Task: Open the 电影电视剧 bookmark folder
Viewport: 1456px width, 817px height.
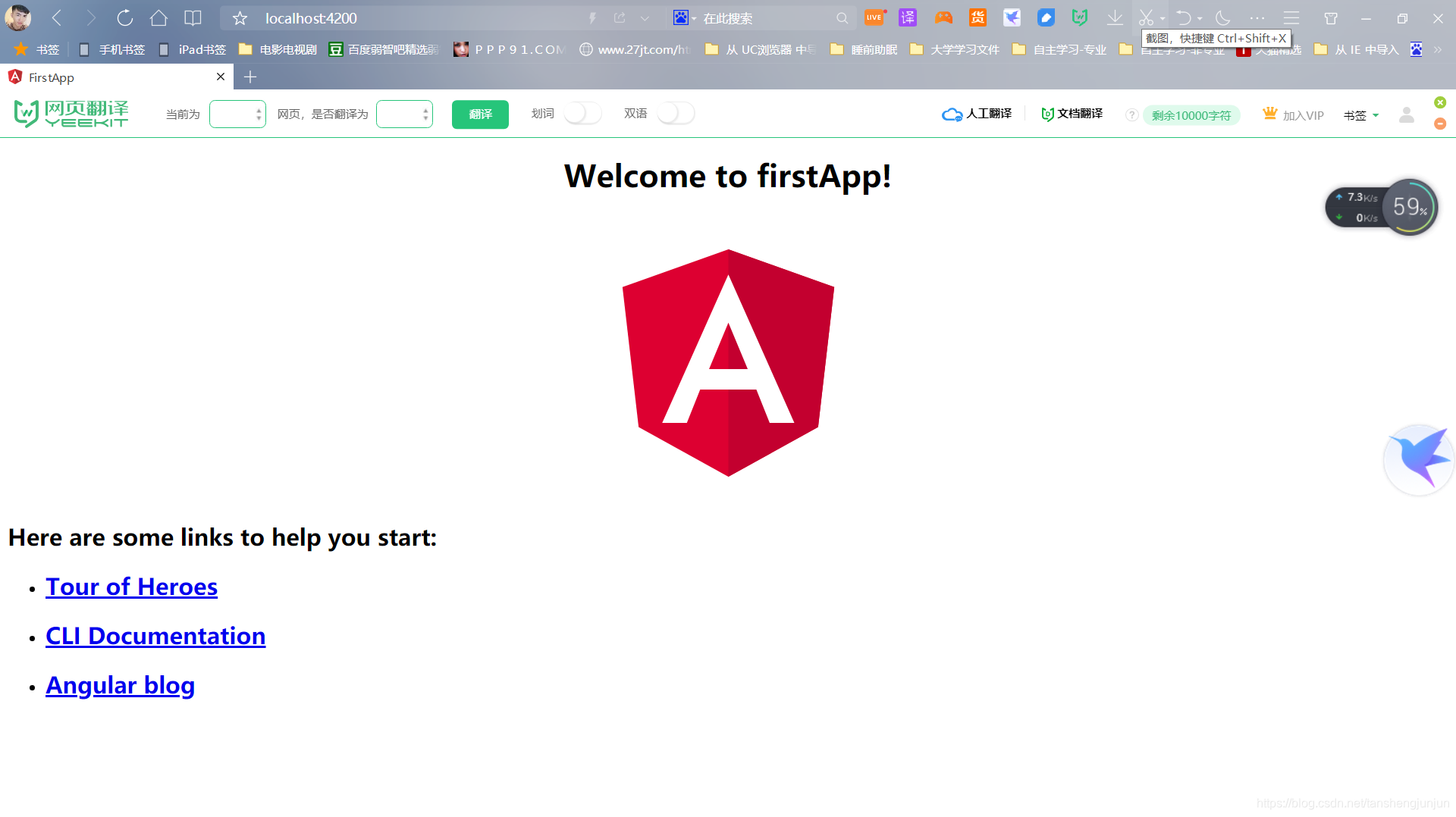Action: coord(278,49)
